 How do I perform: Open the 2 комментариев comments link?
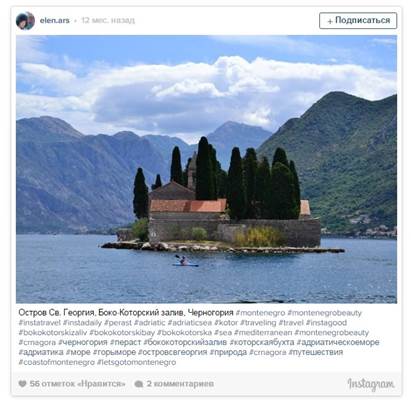(x=180, y=384)
